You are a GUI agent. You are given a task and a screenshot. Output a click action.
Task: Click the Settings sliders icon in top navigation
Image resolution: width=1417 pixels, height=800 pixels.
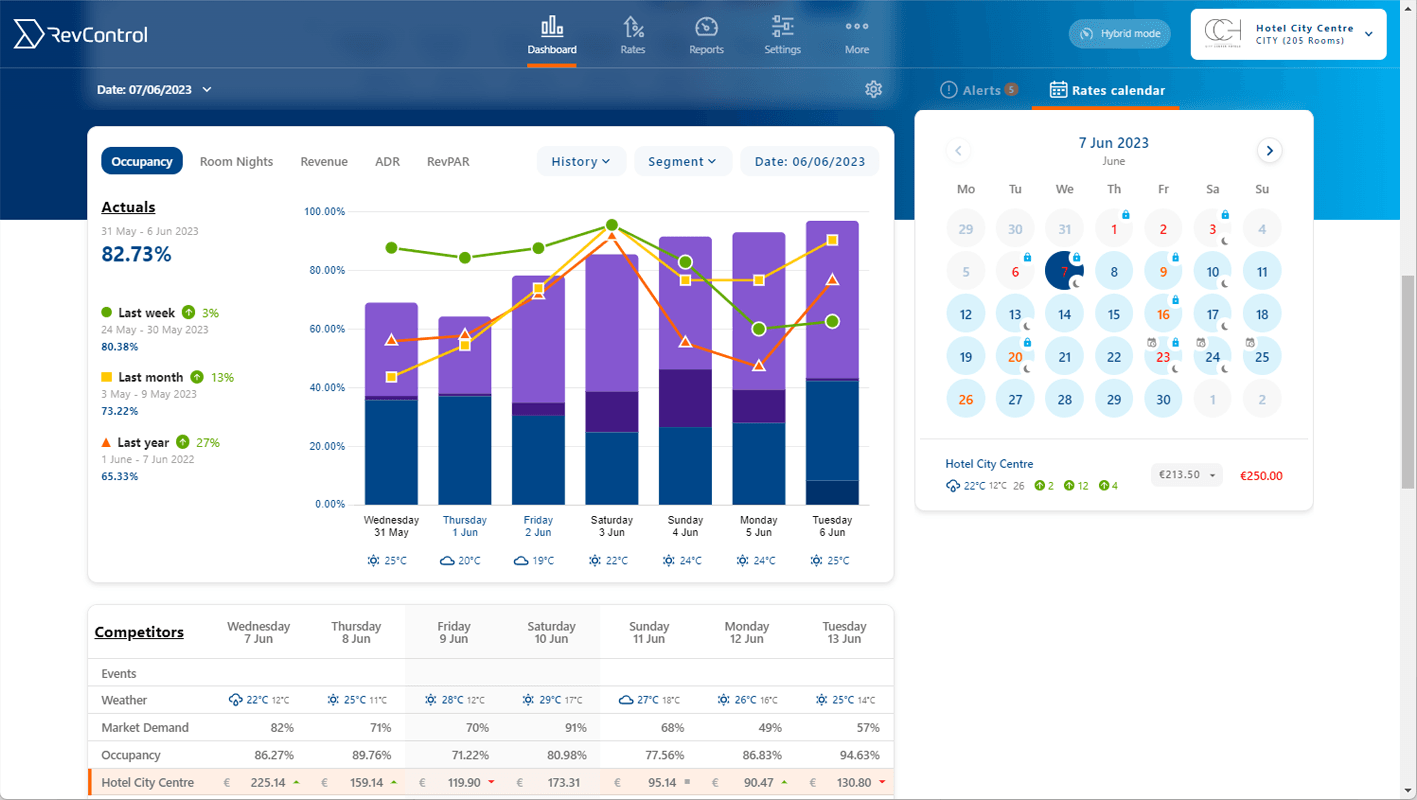click(782, 27)
